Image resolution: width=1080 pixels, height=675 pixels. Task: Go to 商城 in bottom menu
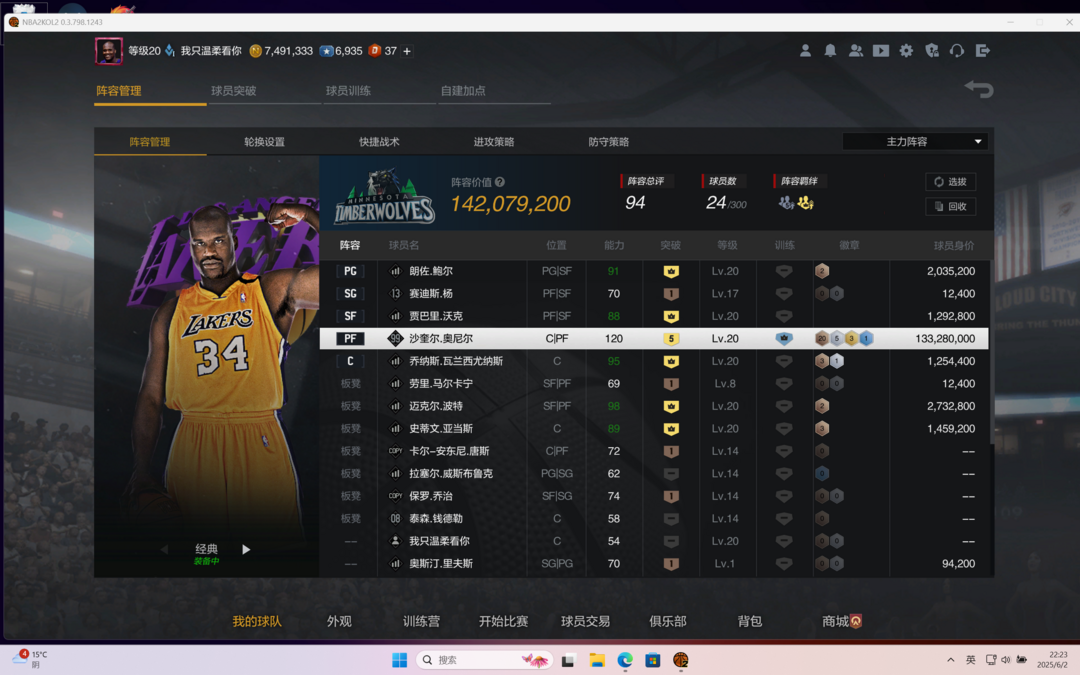click(x=841, y=621)
